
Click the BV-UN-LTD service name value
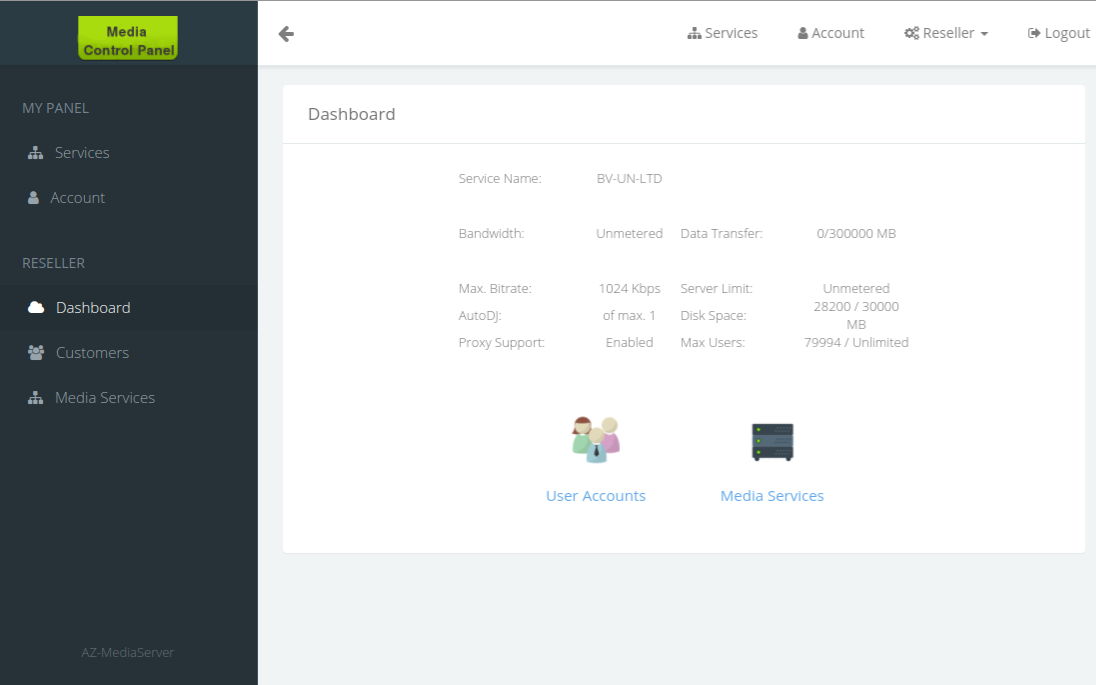(629, 179)
